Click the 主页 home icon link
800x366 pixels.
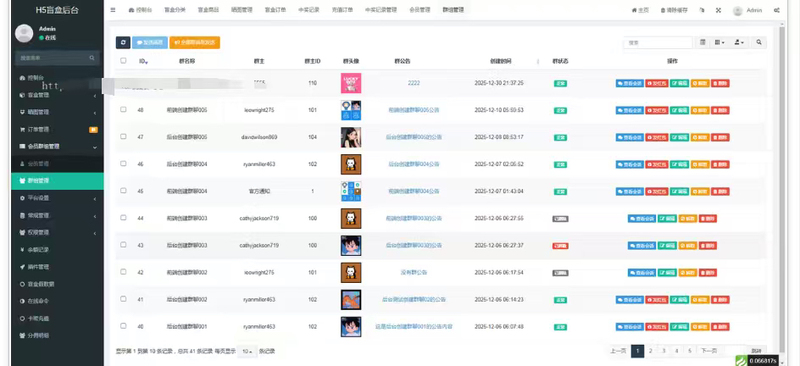tap(640, 10)
